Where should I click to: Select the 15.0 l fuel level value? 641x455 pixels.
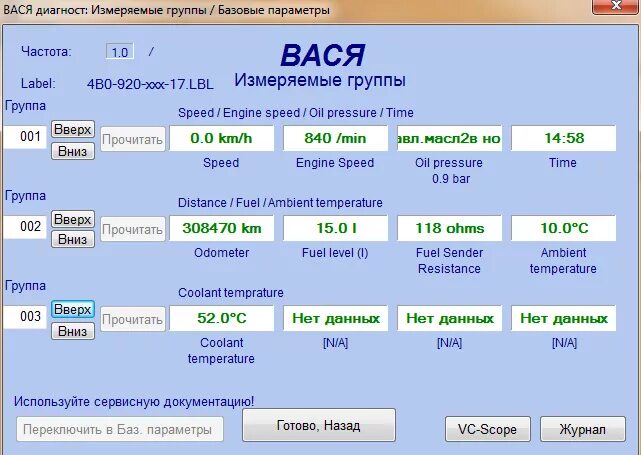pos(335,228)
